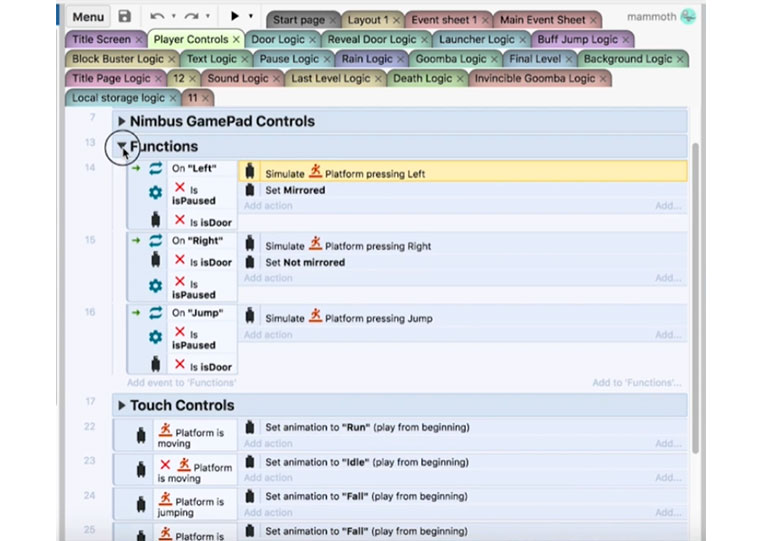Click player sprite icon beside isDoor in event 16
The width and height of the screenshot is (763, 541).
(155, 364)
